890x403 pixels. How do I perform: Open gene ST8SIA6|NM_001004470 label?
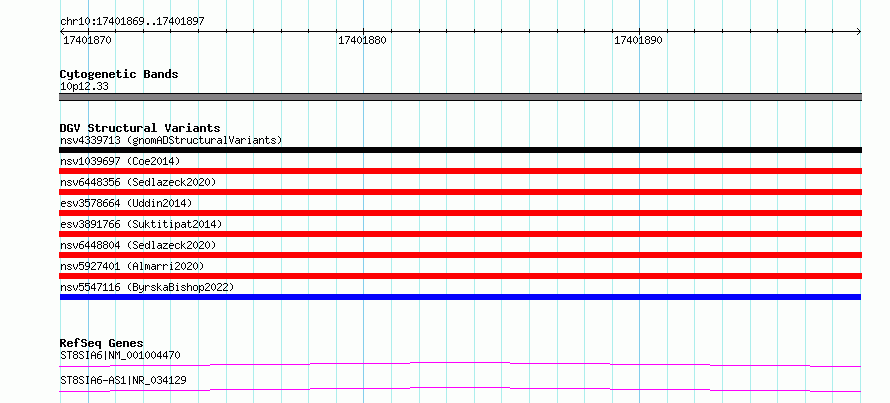[120, 356]
